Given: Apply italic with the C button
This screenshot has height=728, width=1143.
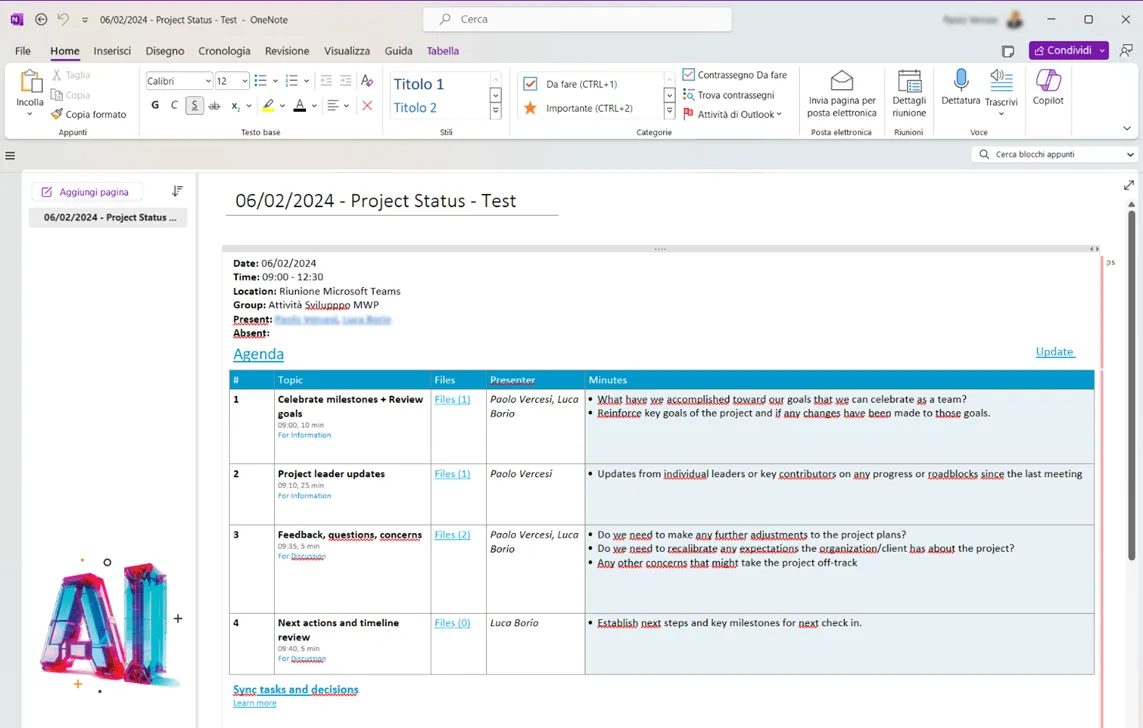Looking at the screenshot, I should point(174,106).
